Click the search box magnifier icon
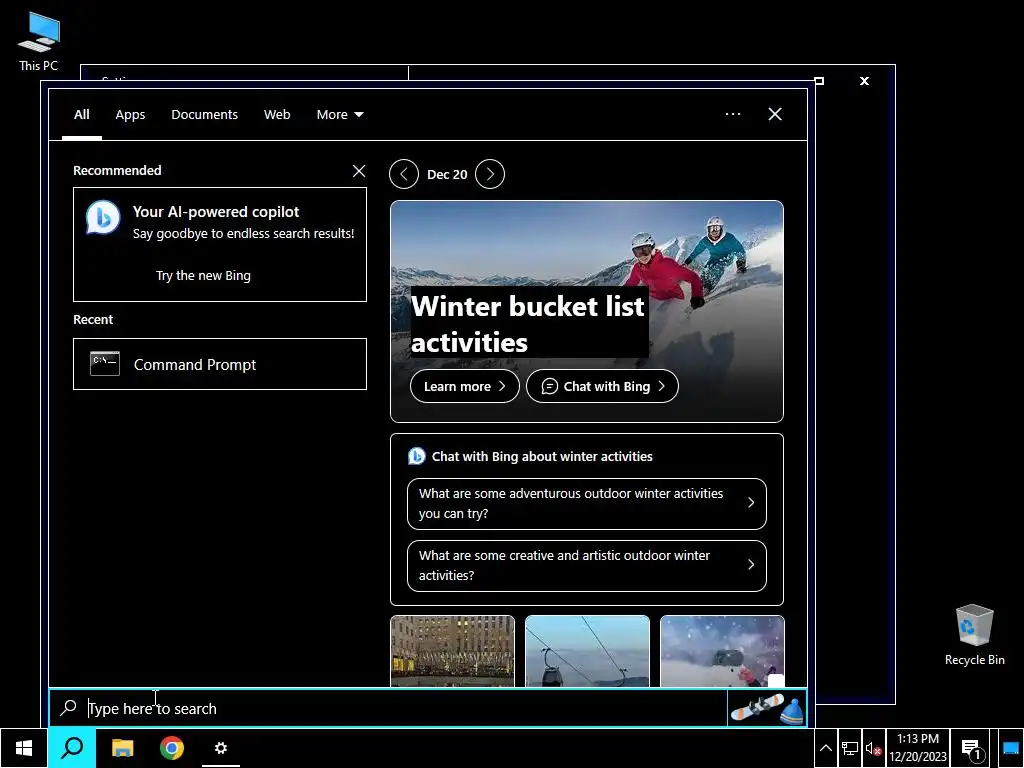The height and width of the screenshot is (768, 1024). point(68,708)
